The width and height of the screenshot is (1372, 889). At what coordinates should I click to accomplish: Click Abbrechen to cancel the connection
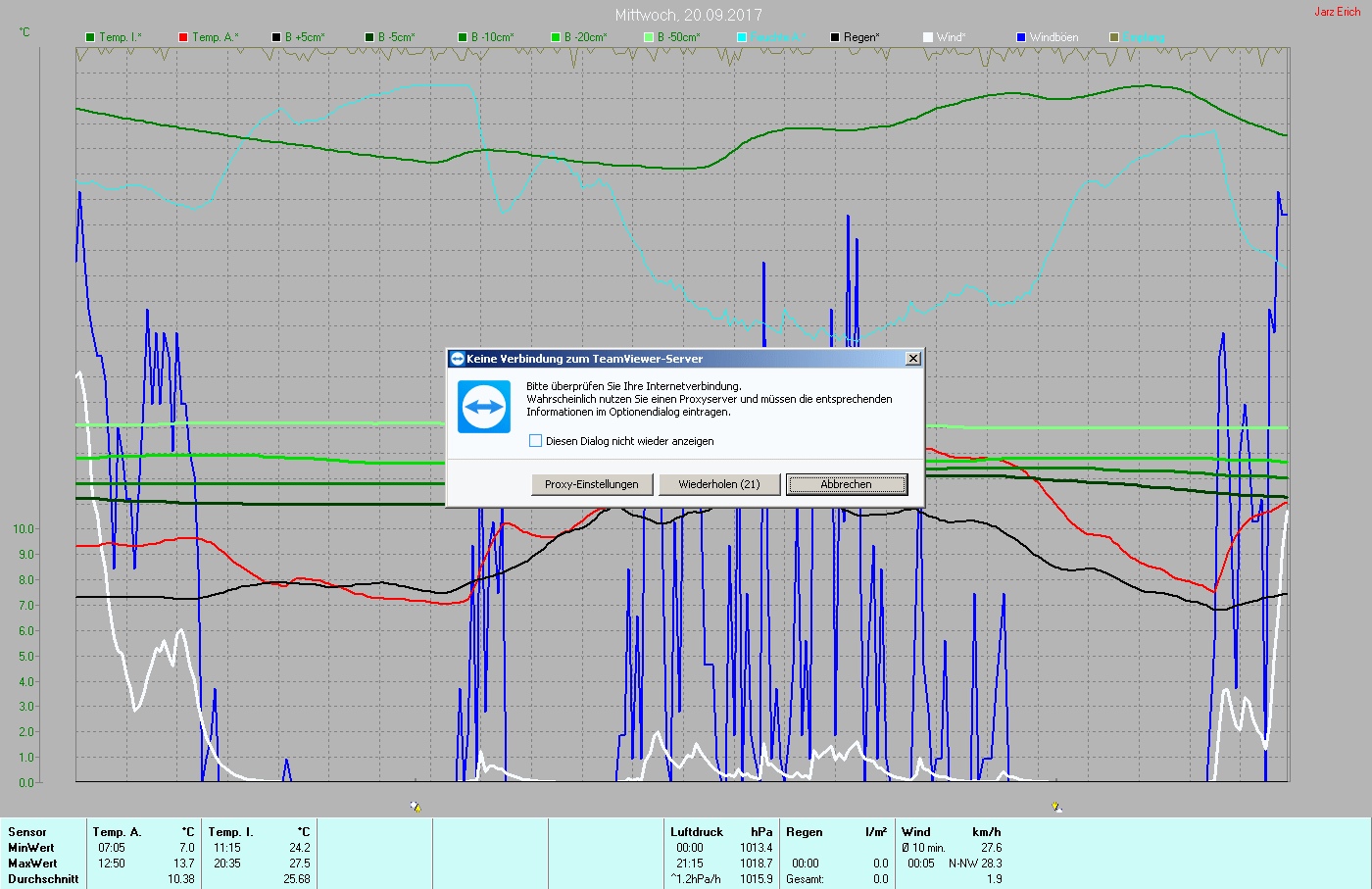(846, 484)
